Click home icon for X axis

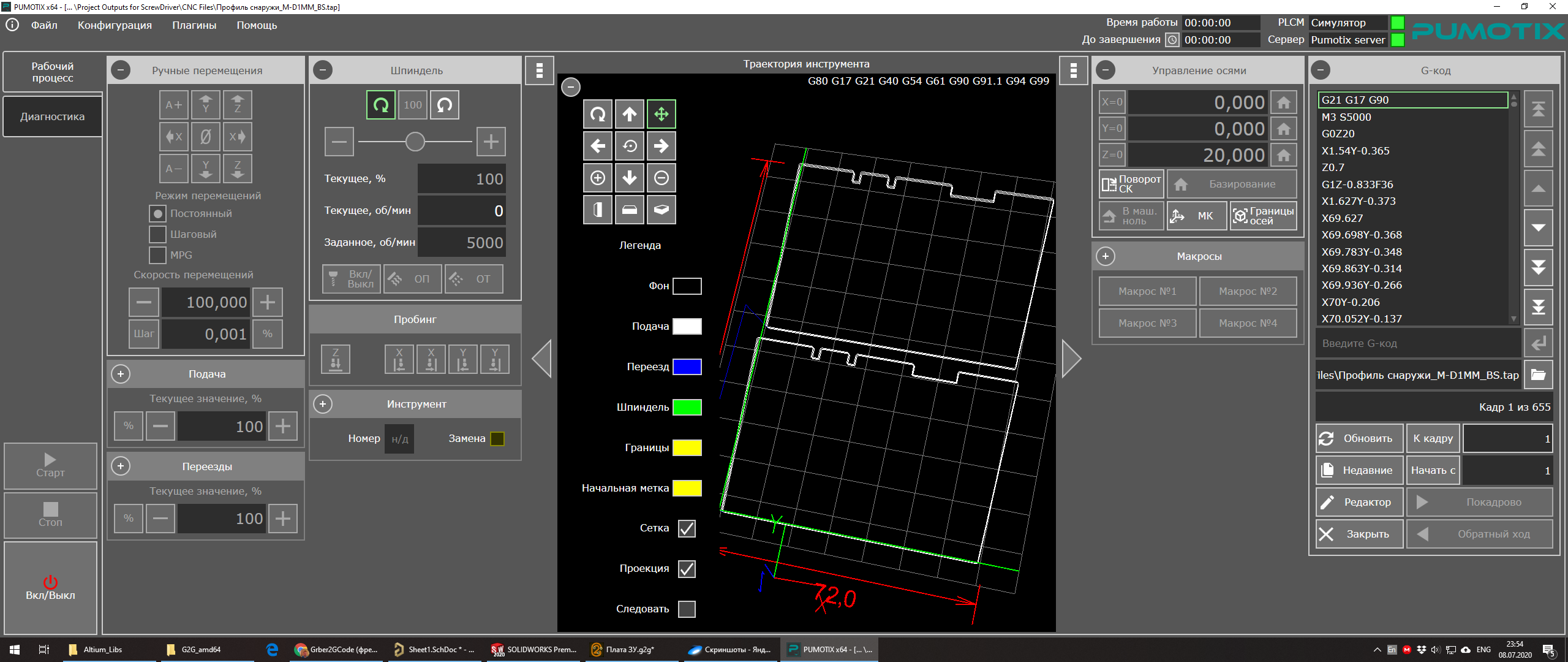click(1284, 102)
